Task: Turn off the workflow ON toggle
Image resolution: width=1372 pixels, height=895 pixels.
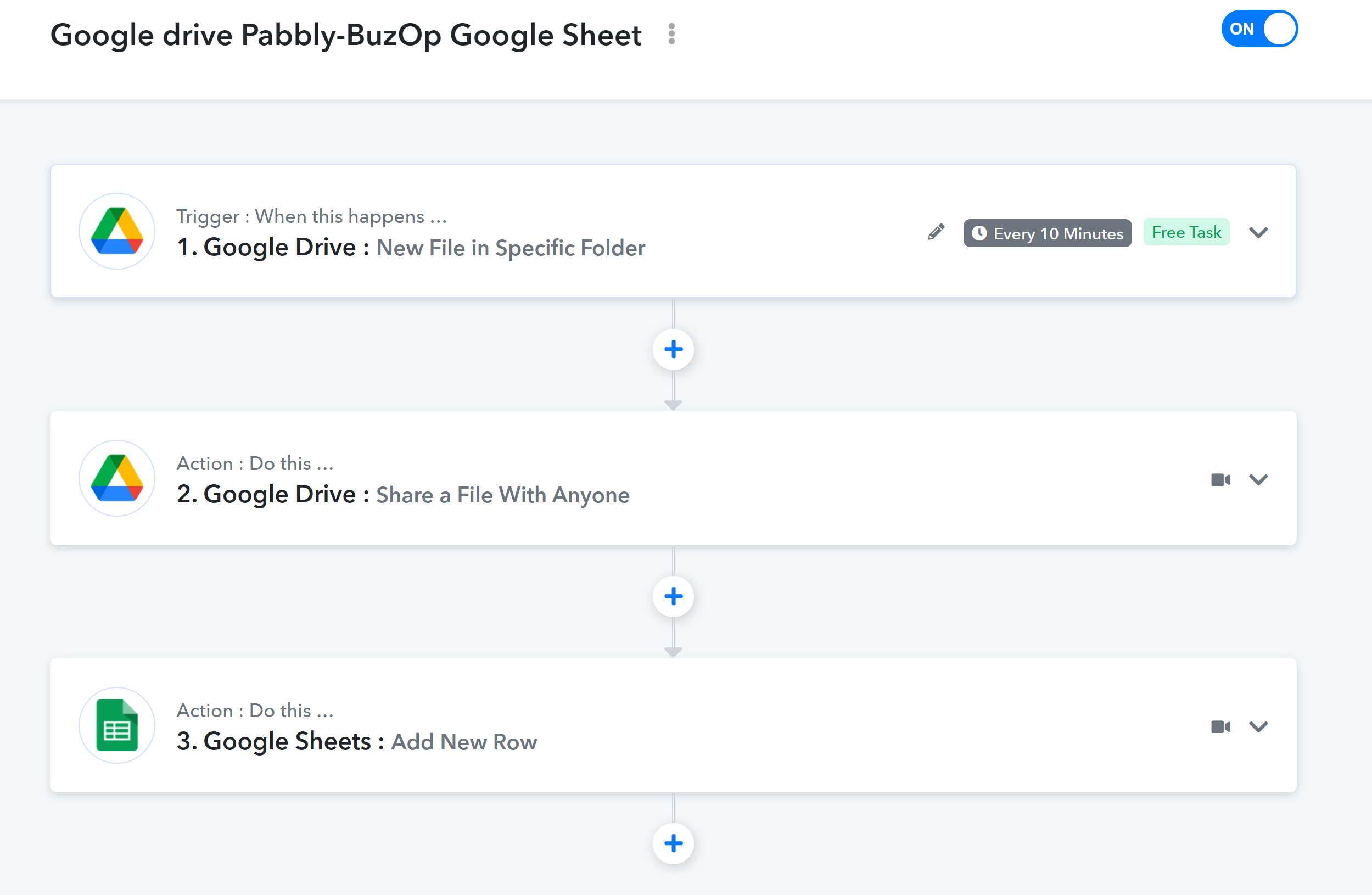Action: click(1259, 29)
